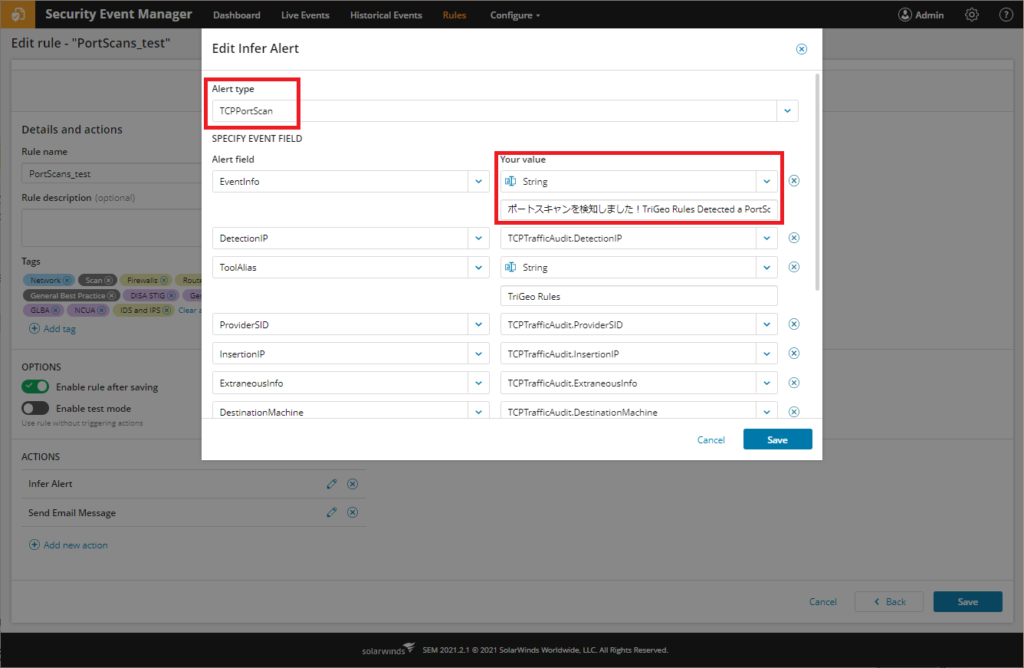This screenshot has width=1024, height=668.
Task: Remove the DISA STIG tag
Action: [x=171, y=296]
